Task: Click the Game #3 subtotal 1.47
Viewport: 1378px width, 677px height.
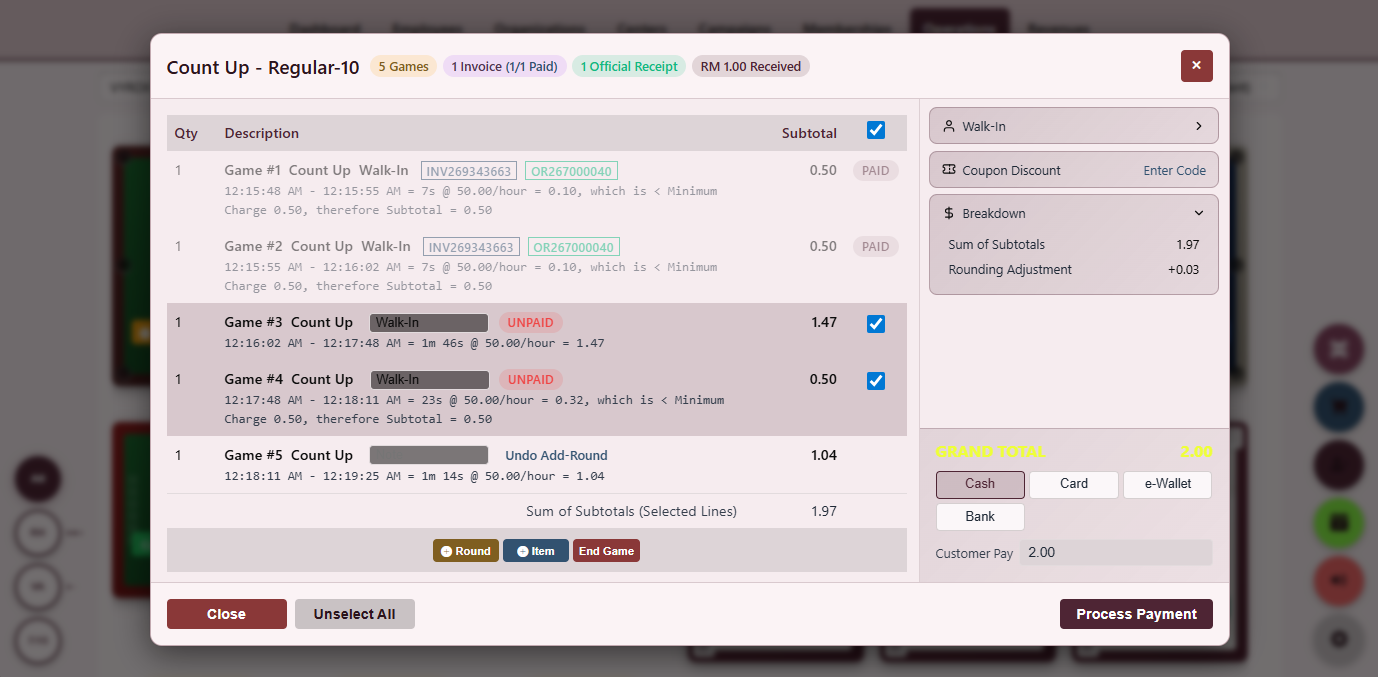Action: click(823, 323)
